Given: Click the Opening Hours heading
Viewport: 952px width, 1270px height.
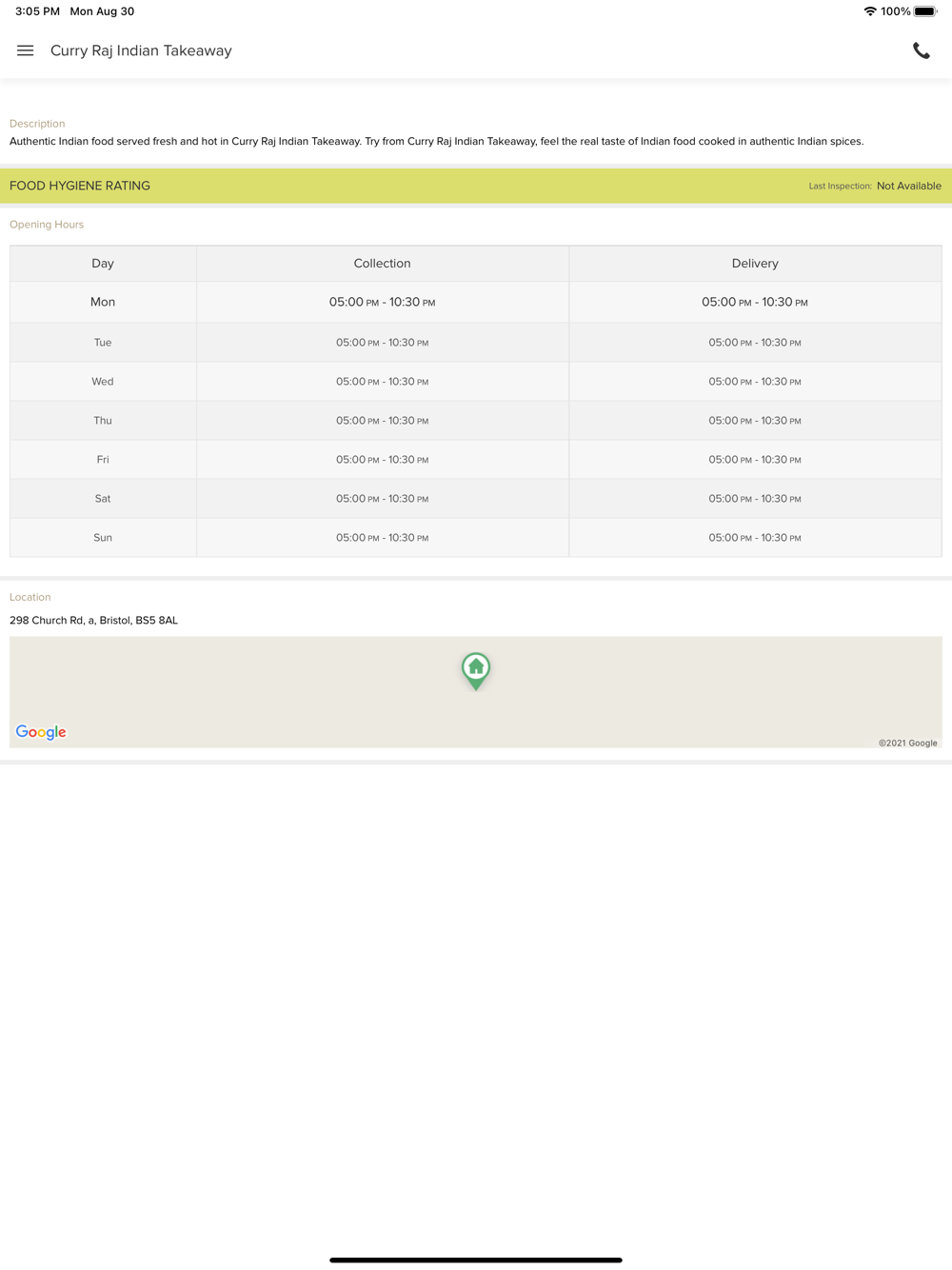Looking at the screenshot, I should (x=47, y=225).
